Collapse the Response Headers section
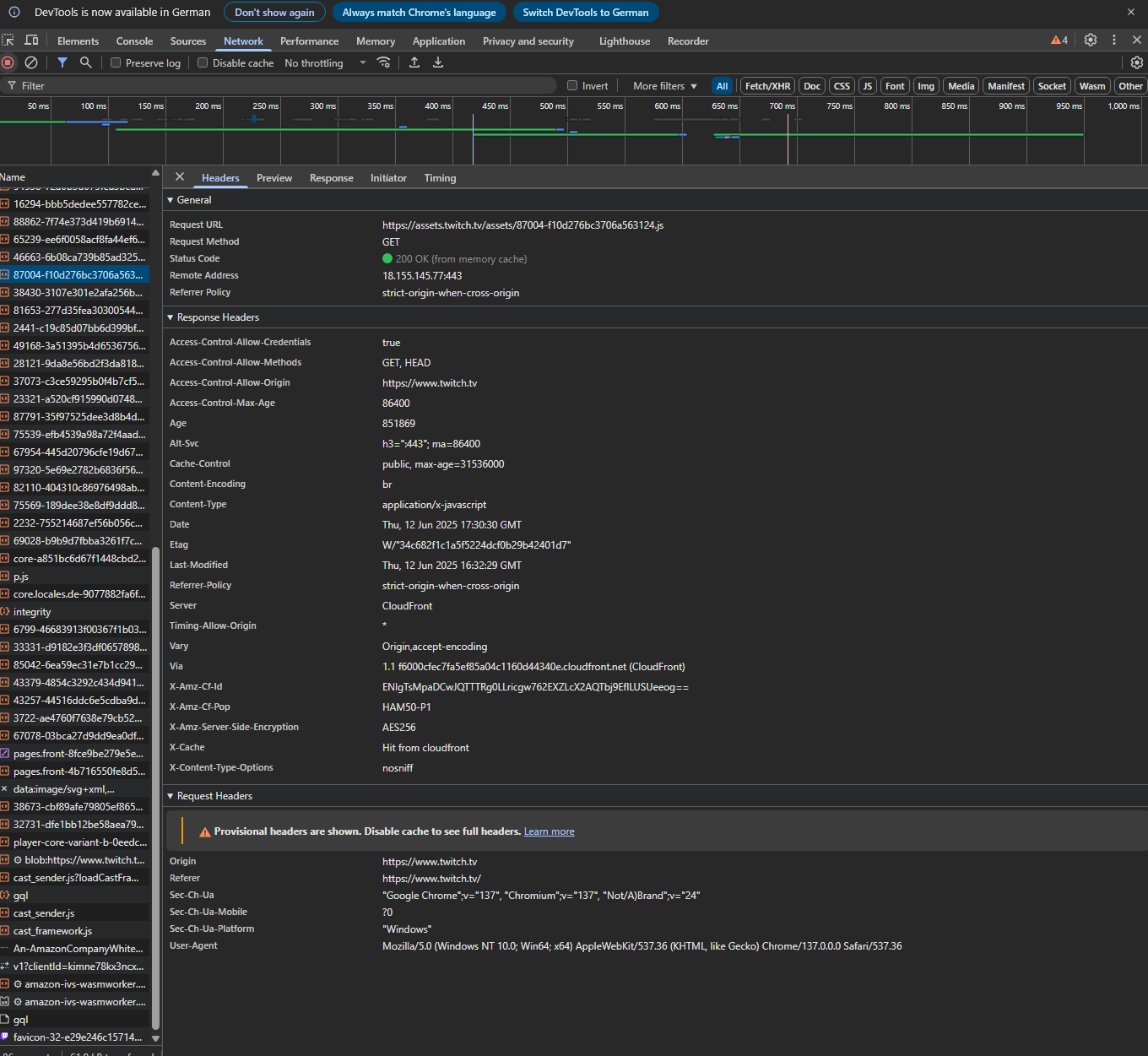Viewport: 1148px width, 1056px height. tap(217, 317)
